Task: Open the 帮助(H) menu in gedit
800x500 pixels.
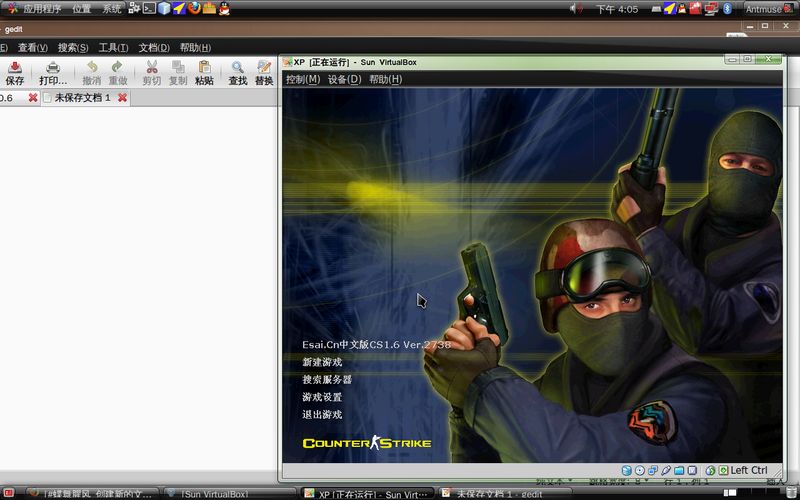Action: (x=195, y=47)
